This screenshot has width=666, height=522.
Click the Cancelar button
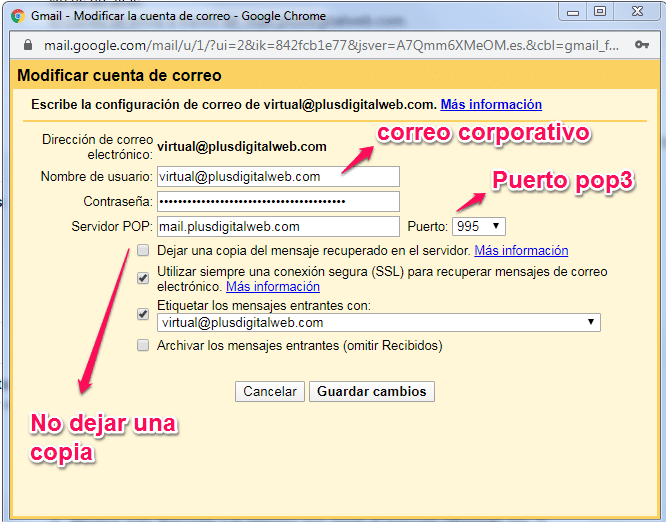[270, 391]
